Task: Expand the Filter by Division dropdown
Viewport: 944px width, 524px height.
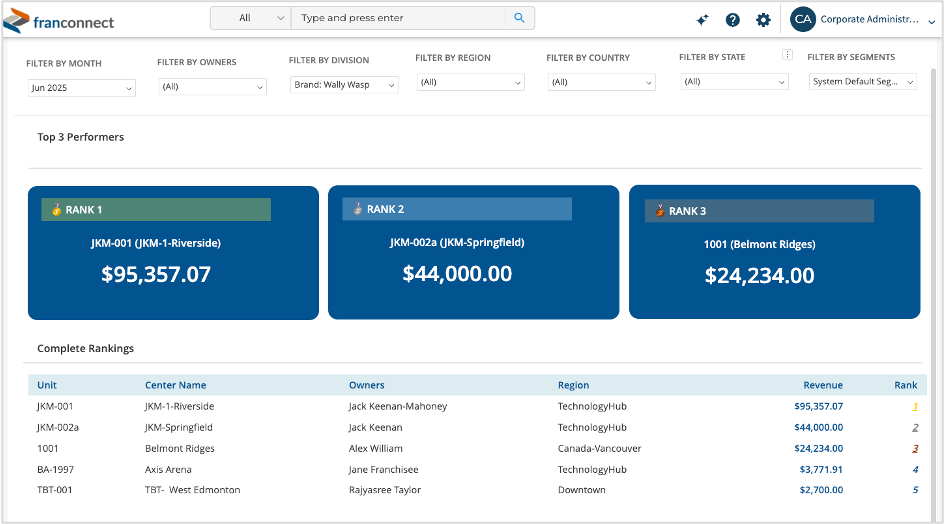Action: tap(344, 85)
